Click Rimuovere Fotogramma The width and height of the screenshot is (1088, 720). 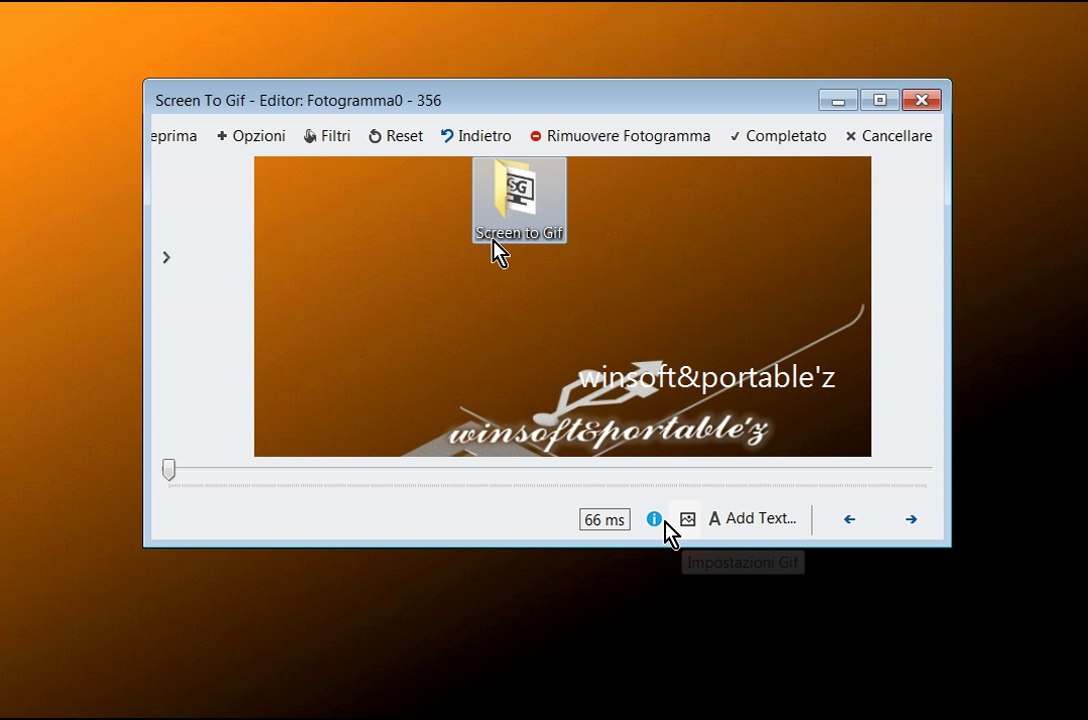pos(620,136)
